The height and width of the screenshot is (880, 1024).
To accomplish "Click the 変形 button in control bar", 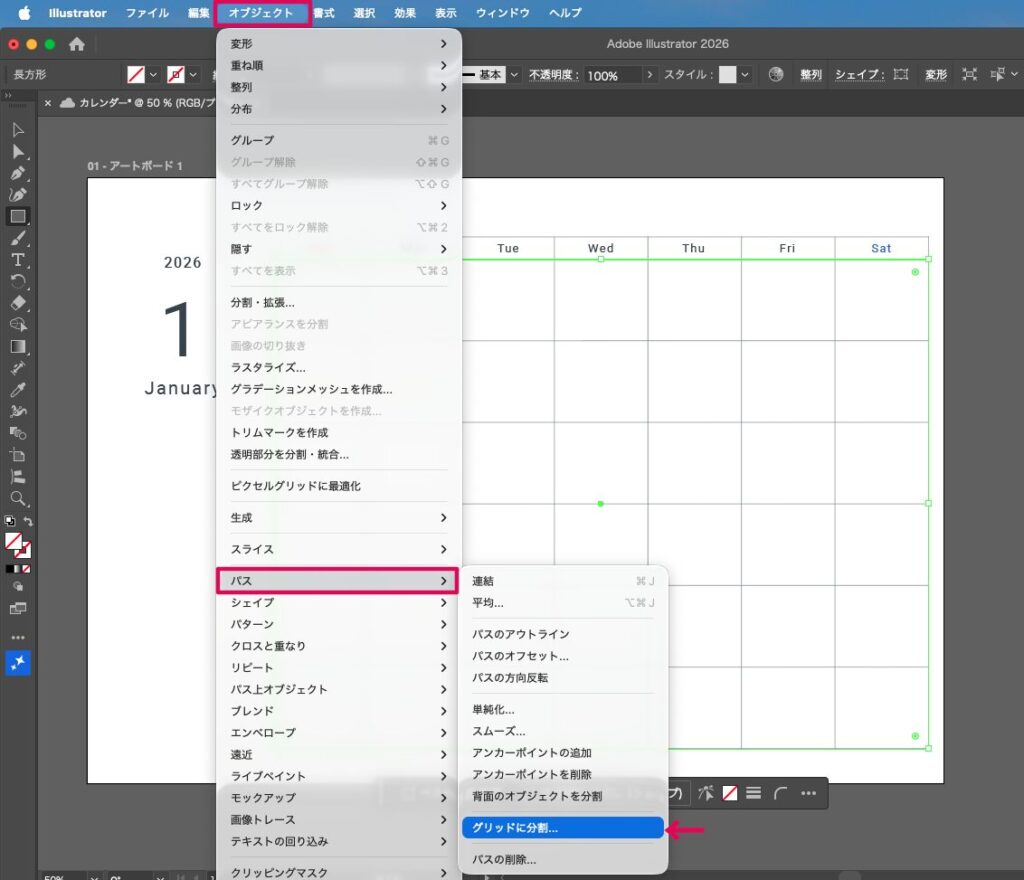I will tap(936, 75).
